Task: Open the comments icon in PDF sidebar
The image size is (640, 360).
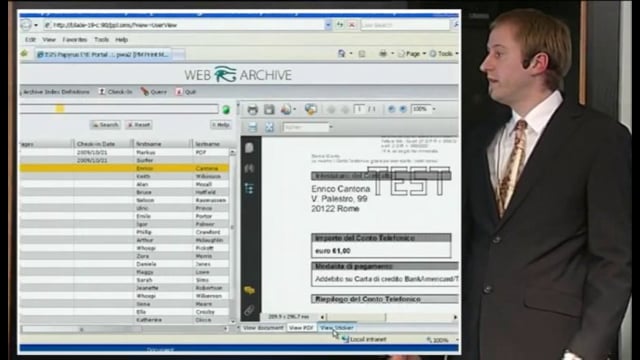Action: tap(249, 290)
